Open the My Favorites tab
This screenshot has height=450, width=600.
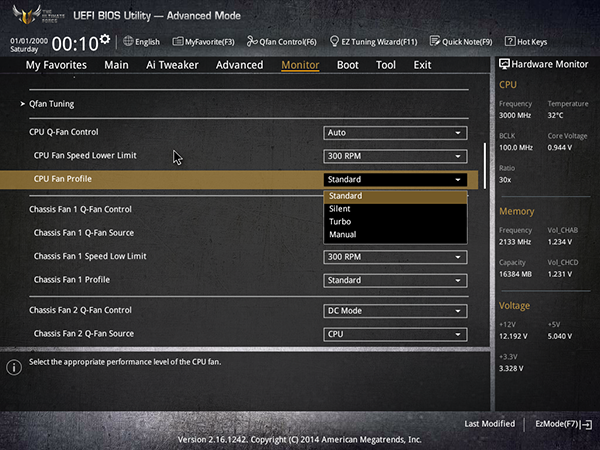pyautogui.click(x=56, y=65)
